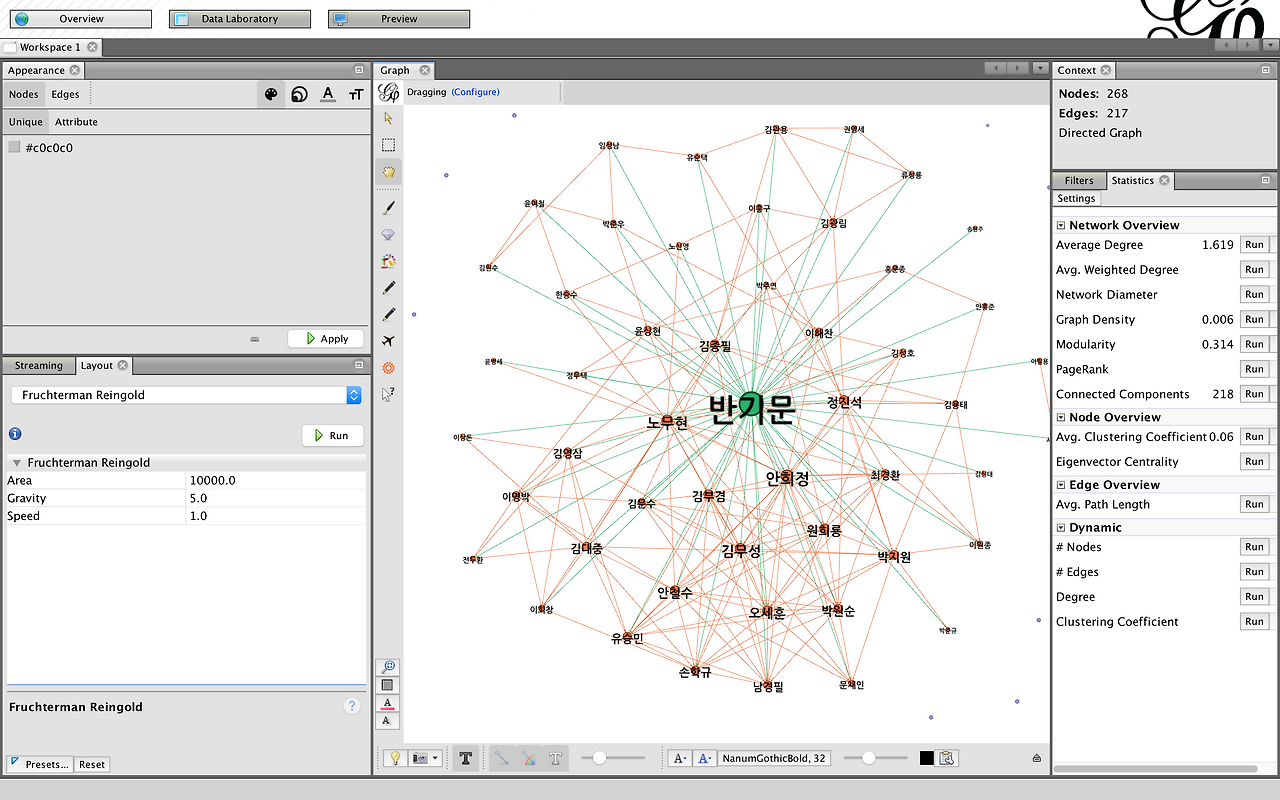Reset the layout parameters
This screenshot has width=1280, height=800.
[92, 765]
